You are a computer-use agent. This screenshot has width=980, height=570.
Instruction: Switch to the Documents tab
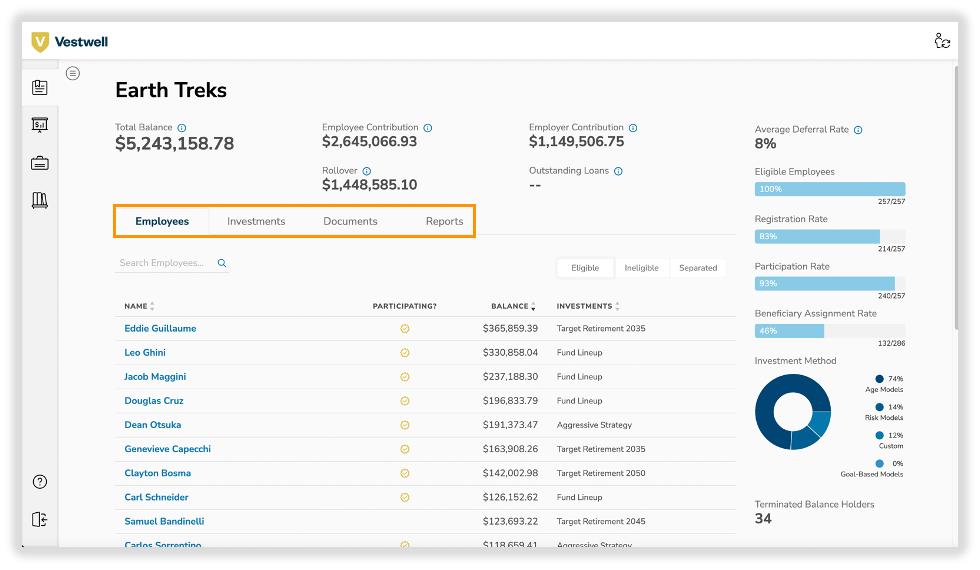350,221
